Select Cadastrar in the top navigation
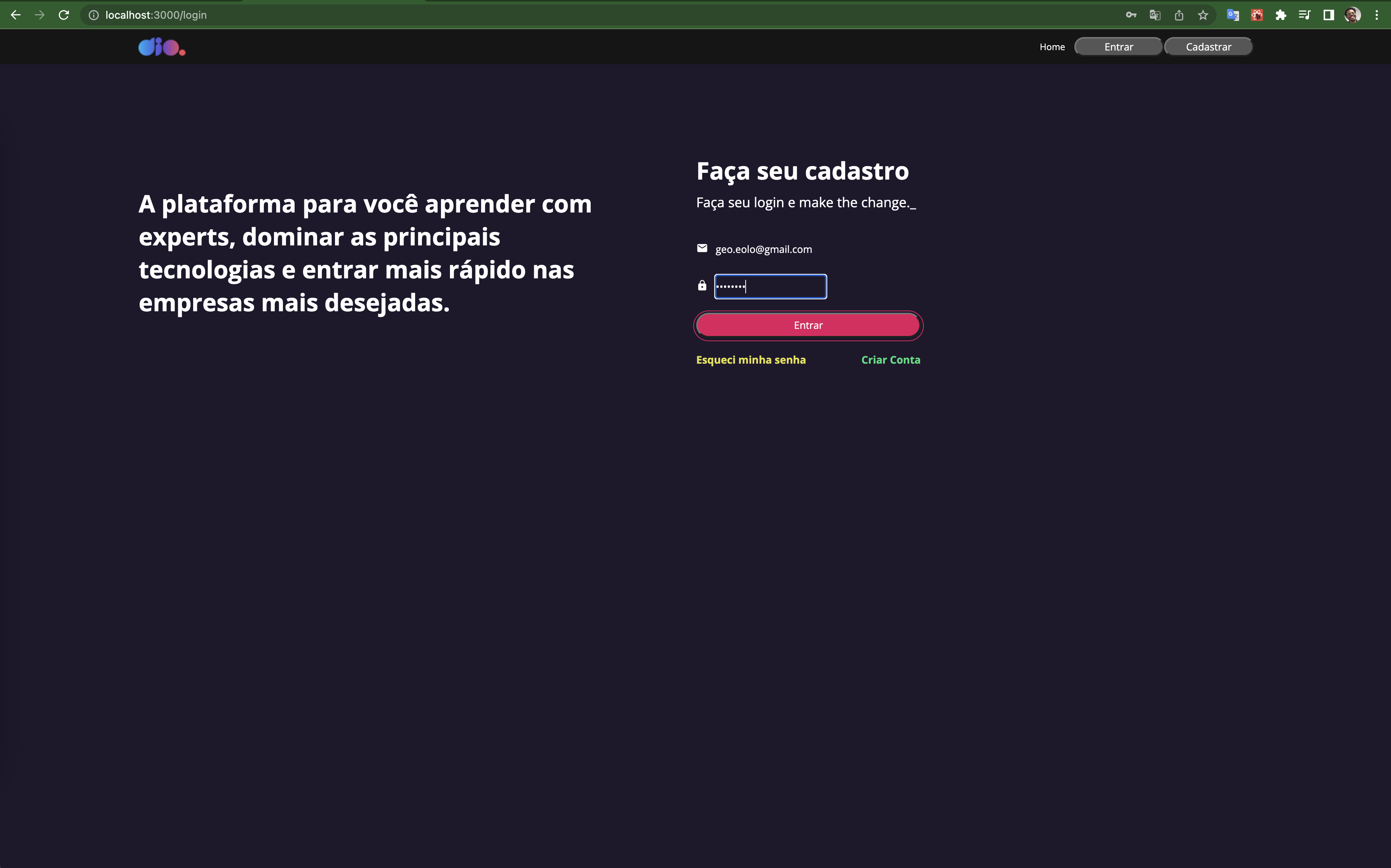The image size is (1391, 868). click(1208, 46)
